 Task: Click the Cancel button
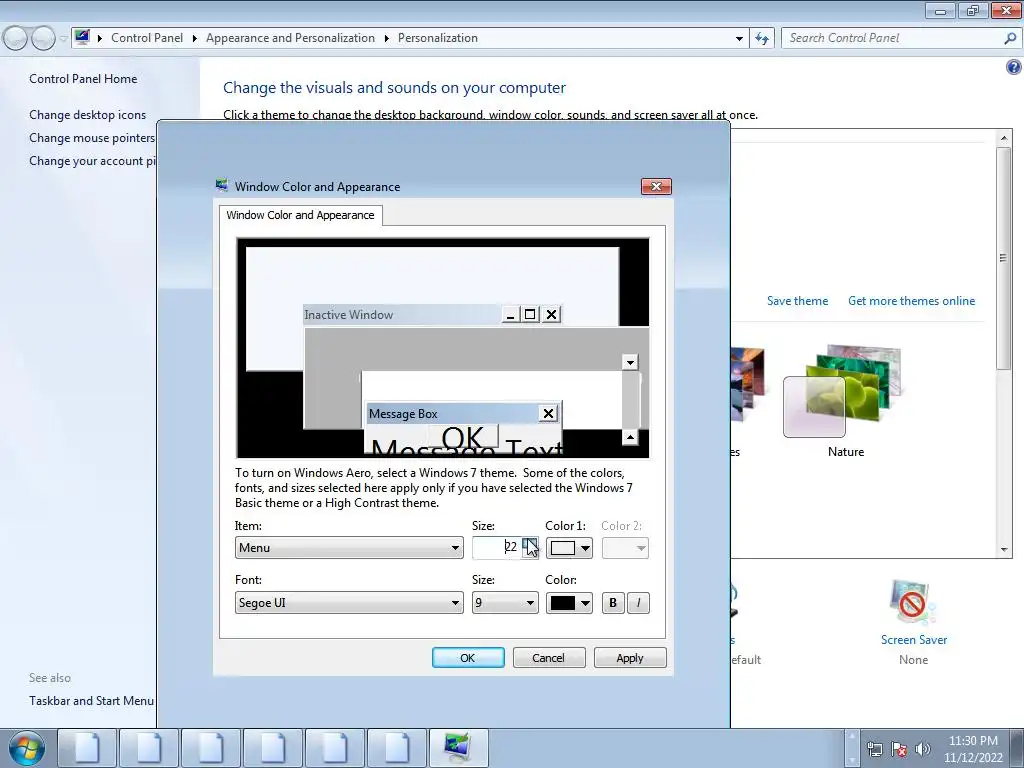pos(549,658)
